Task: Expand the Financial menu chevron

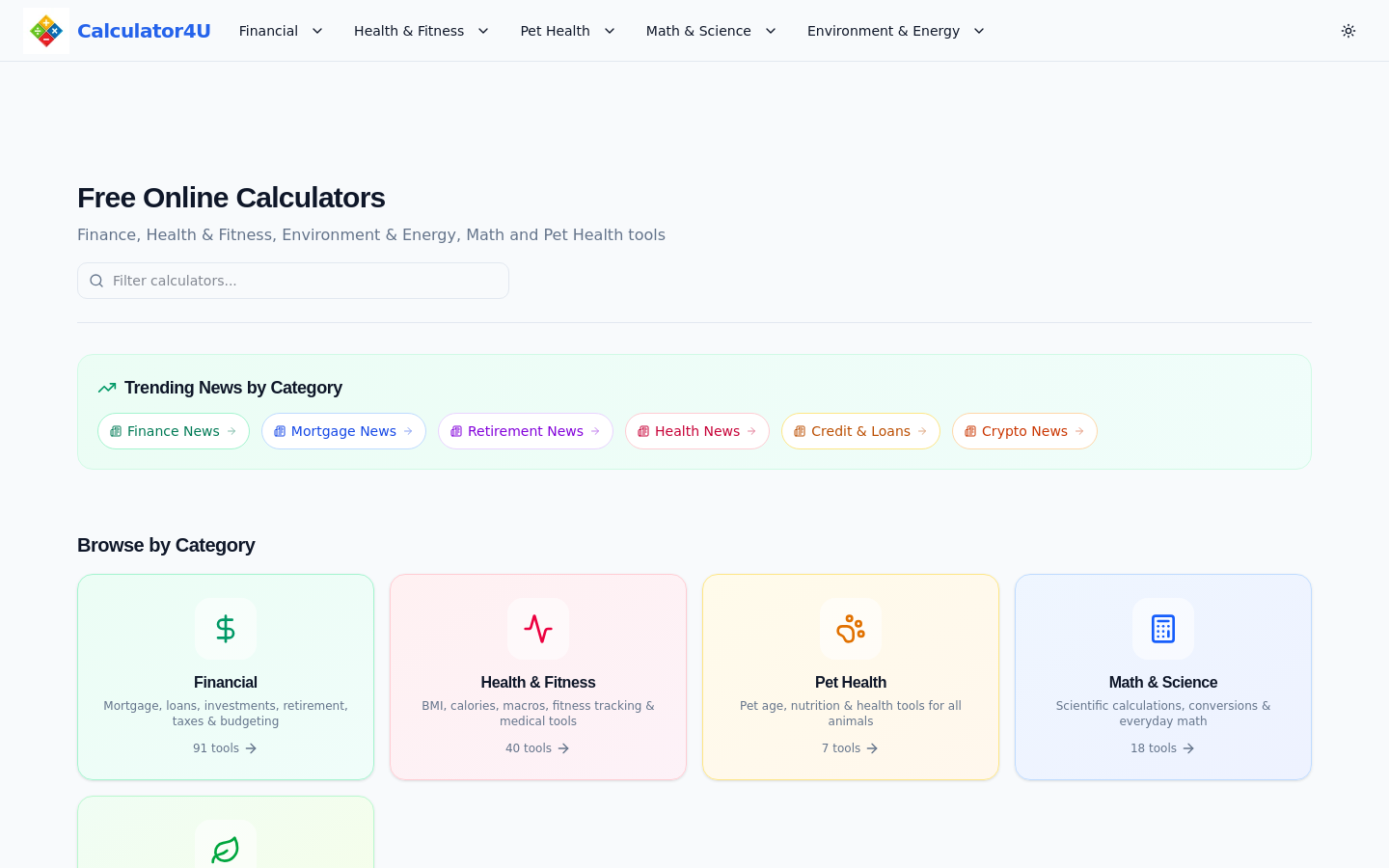Action: click(x=317, y=31)
